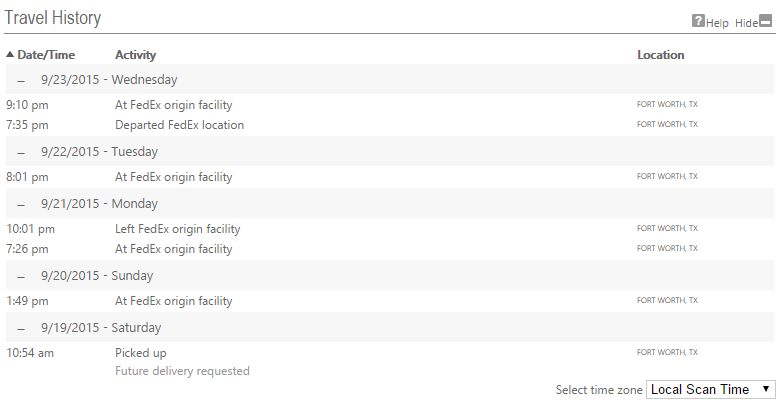The height and width of the screenshot is (408, 781).
Task: Select the Left FedEx origin facility entry
Action: (x=177, y=229)
